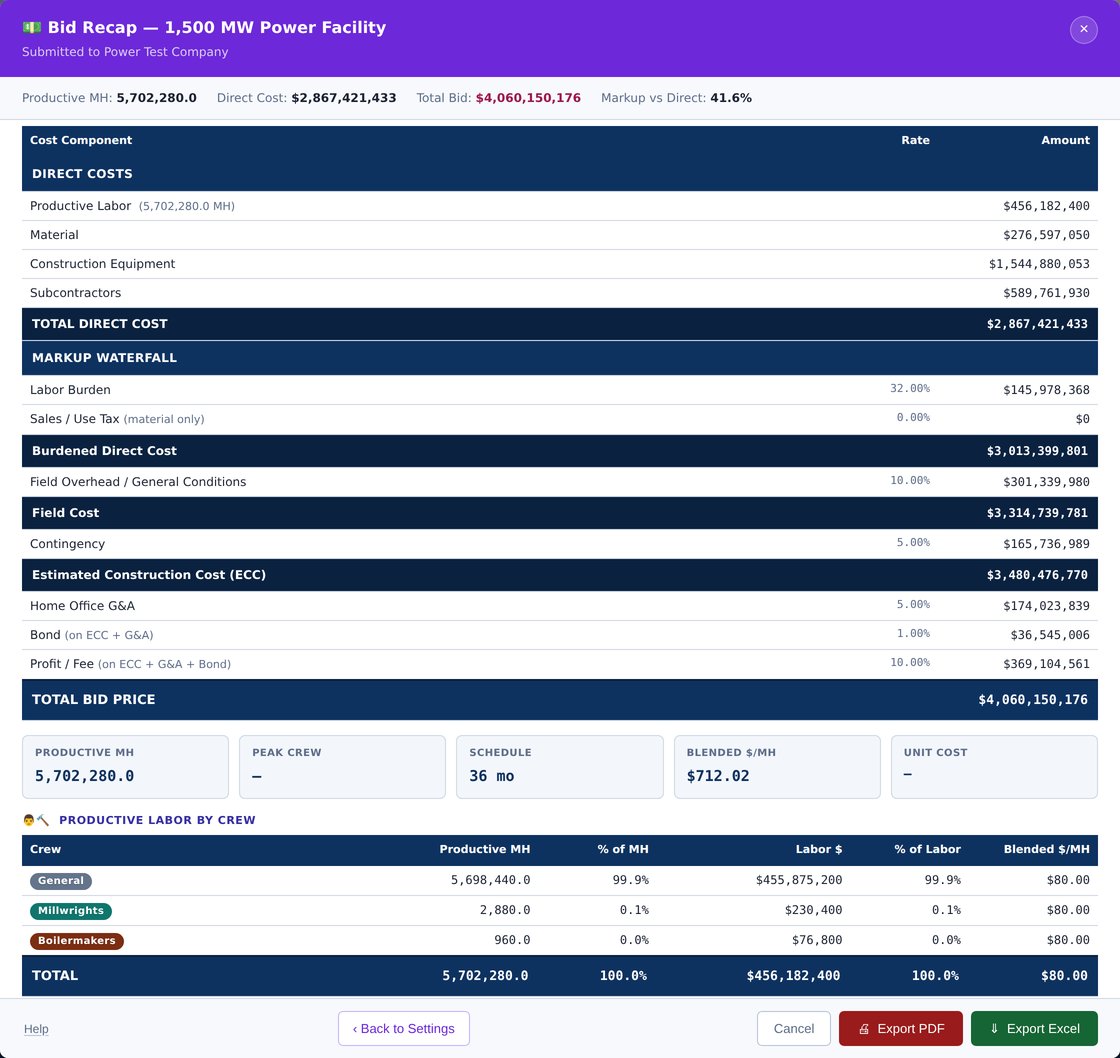This screenshot has width=1120, height=1058.
Task: Click the Cancel button
Action: (794, 1029)
